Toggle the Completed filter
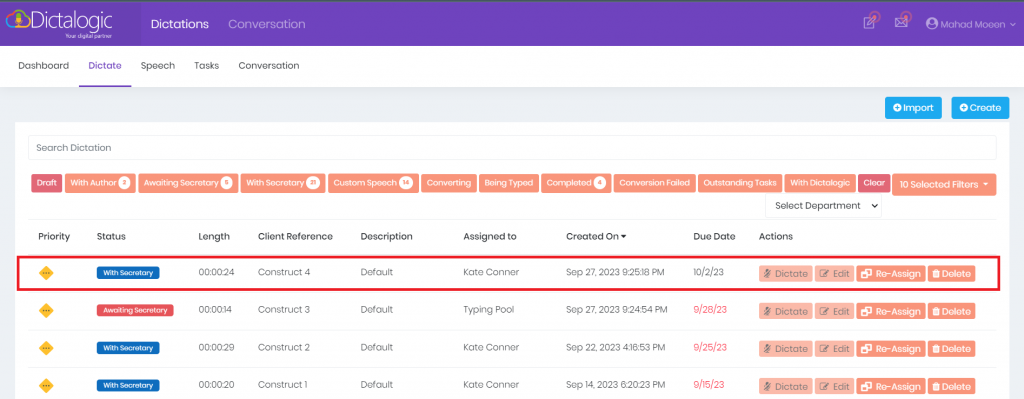 pos(576,183)
